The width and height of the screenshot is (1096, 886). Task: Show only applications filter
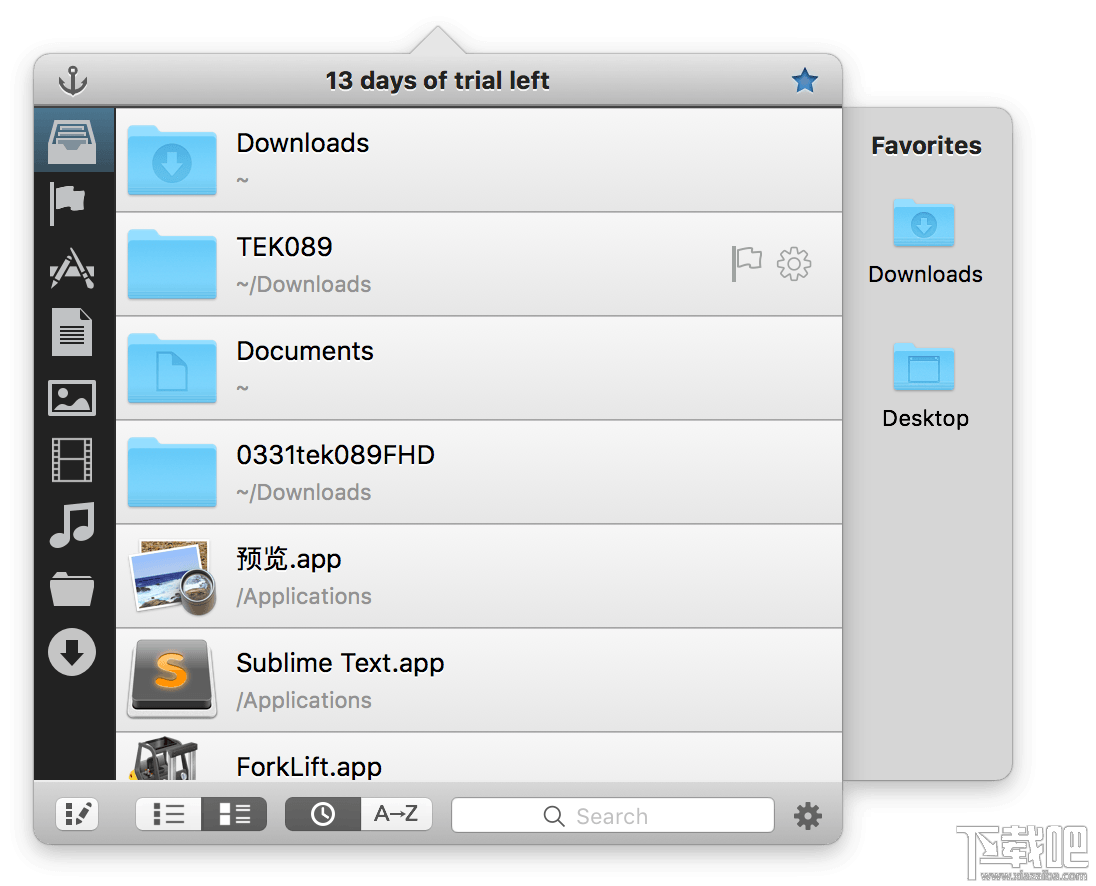pyautogui.click(x=72, y=268)
